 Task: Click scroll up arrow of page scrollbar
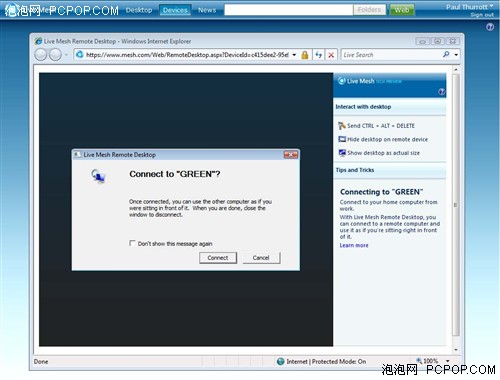coord(456,70)
